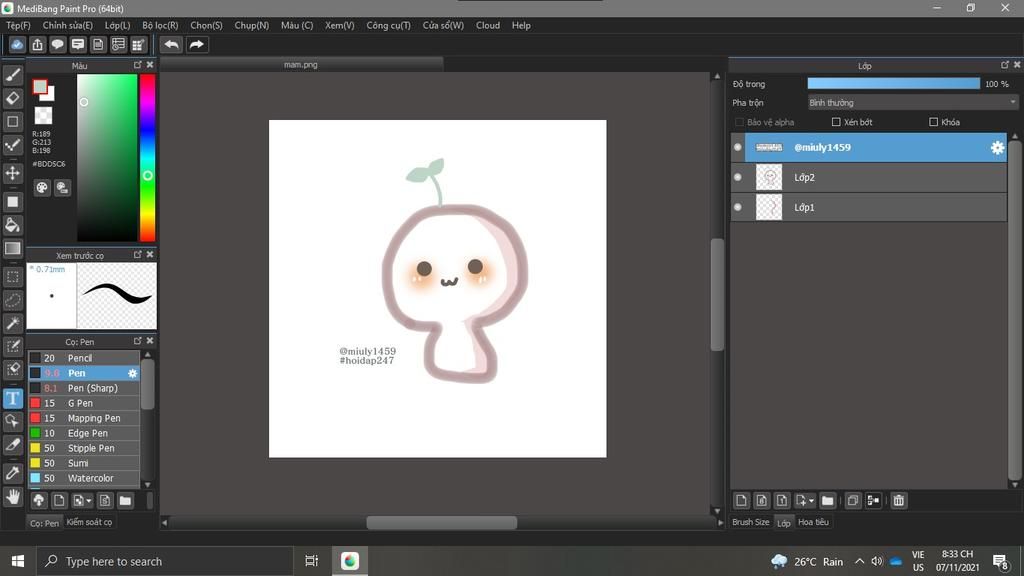
Task: Select the Gradient tool
Action: [12, 248]
